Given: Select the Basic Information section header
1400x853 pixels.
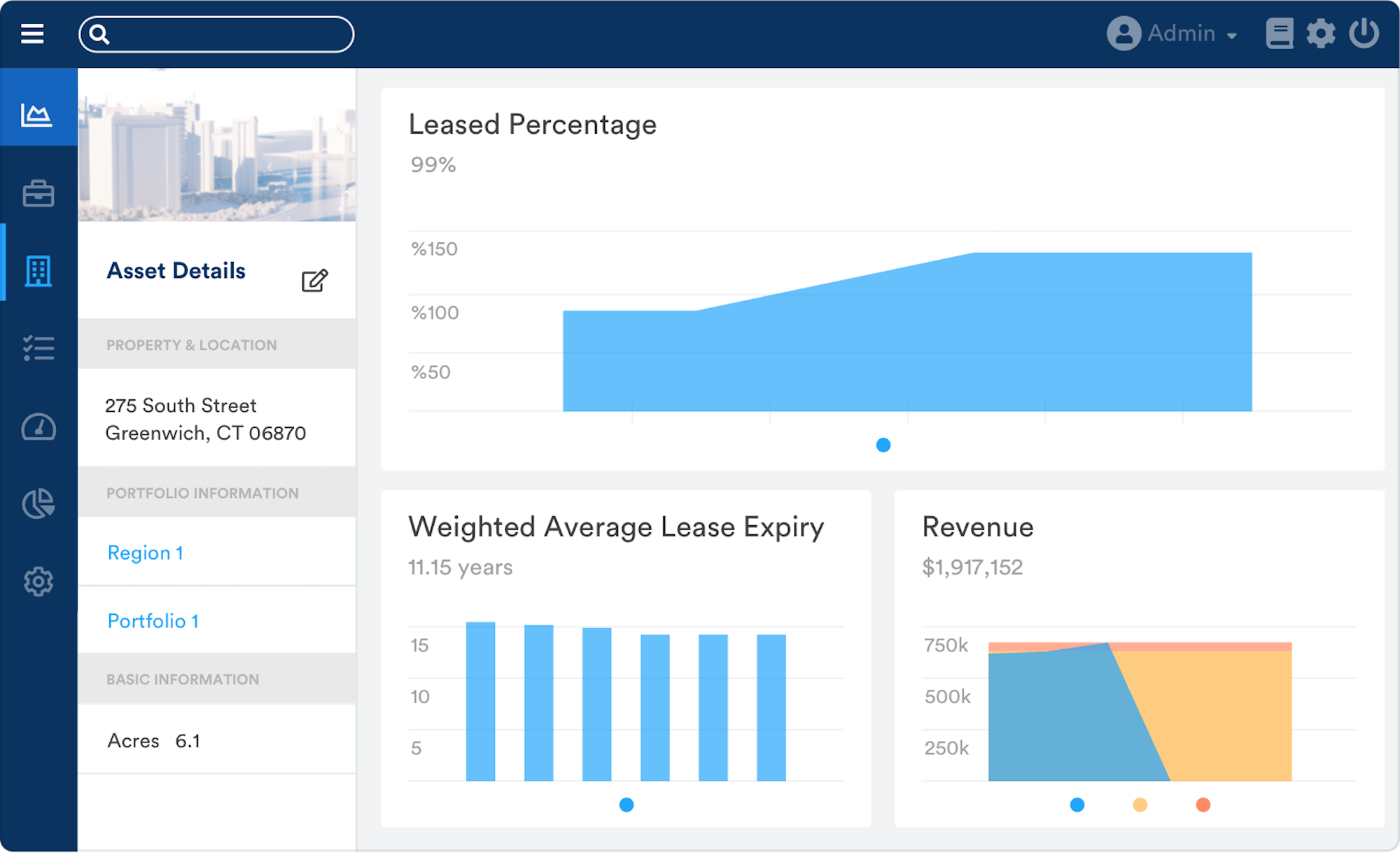Looking at the screenshot, I should 182,679.
